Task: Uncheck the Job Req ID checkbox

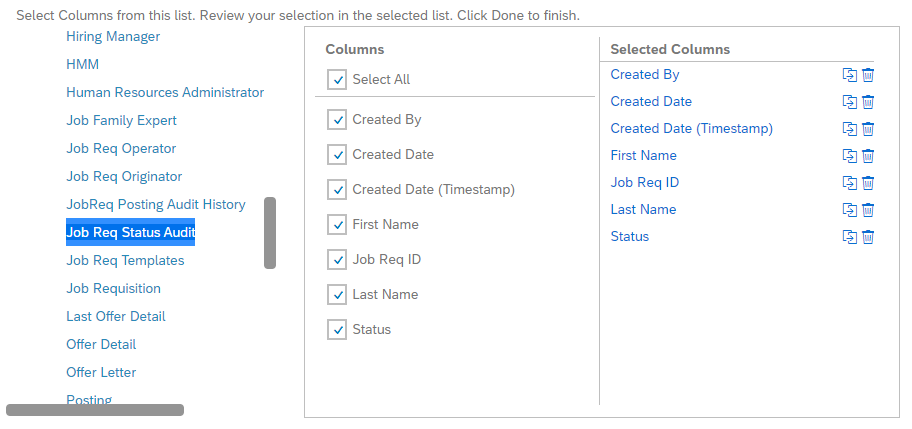Action: click(337, 260)
